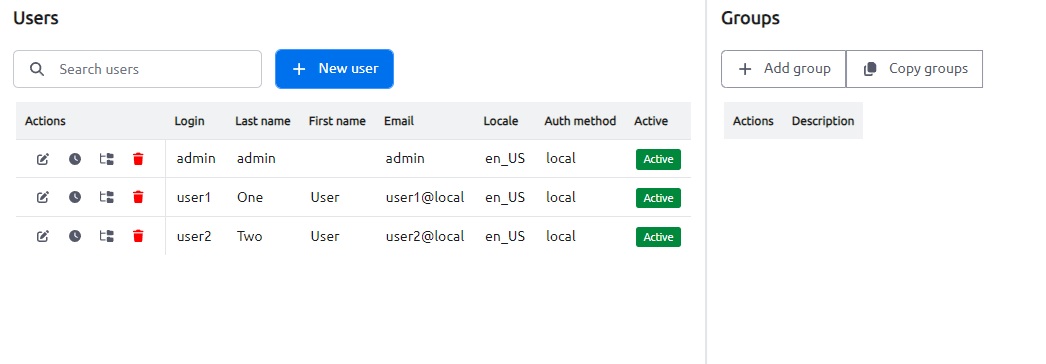Toggle Active badge for user2

658,237
